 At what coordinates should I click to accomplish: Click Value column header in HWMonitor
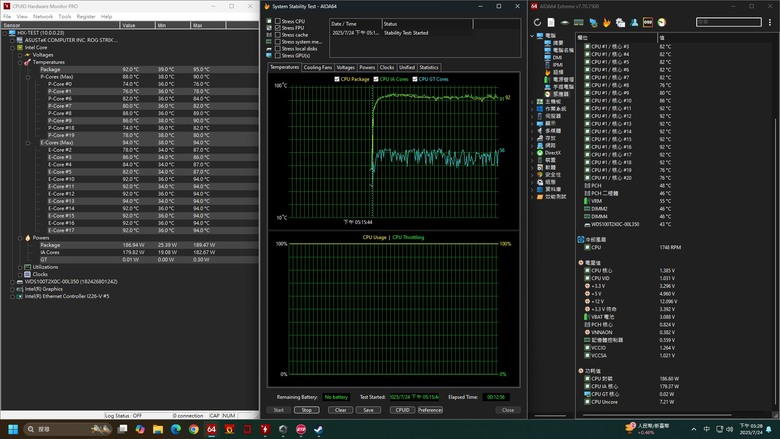137,25
